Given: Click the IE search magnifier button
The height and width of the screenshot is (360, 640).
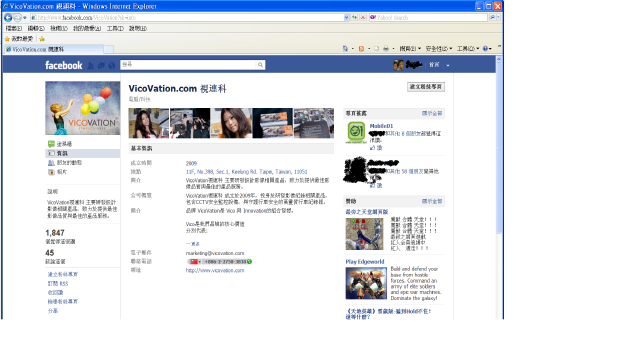Looking at the screenshot, I should point(492,18).
